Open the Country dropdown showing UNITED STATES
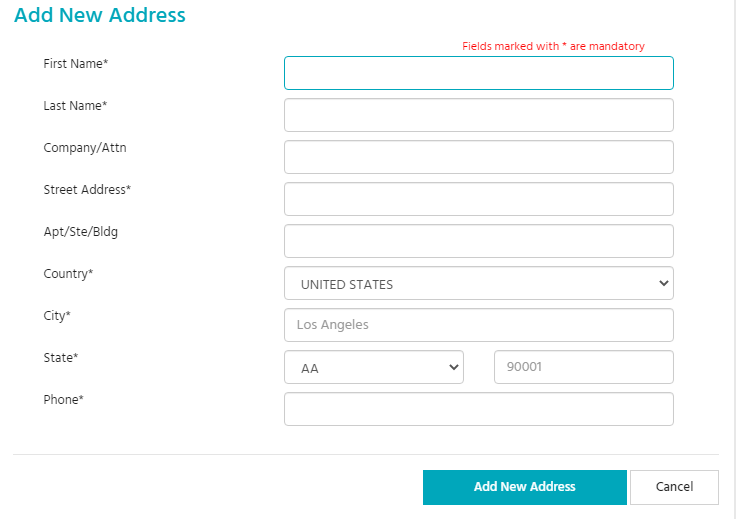736x519 pixels. click(x=478, y=283)
